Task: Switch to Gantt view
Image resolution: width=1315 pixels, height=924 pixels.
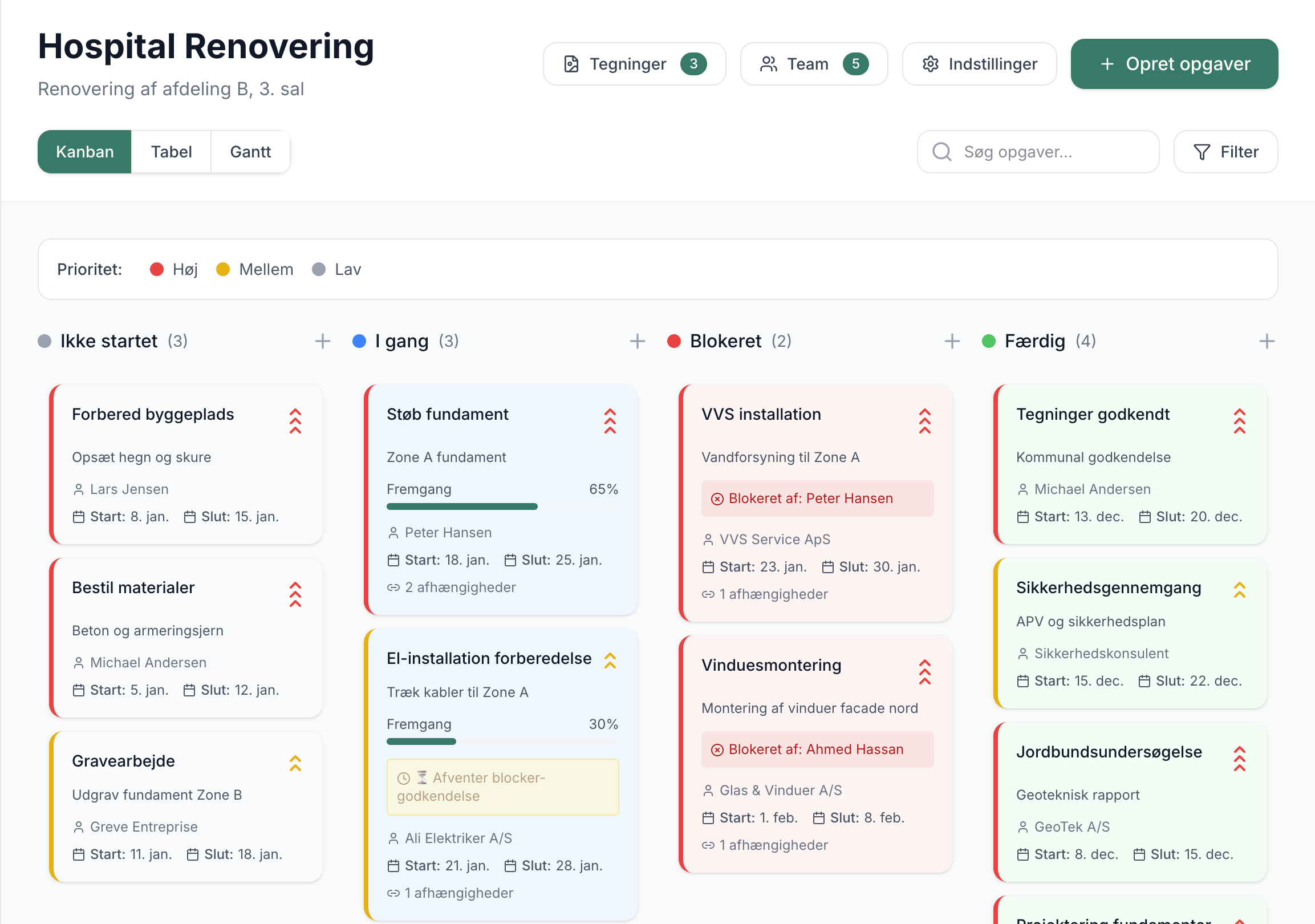Action: pyautogui.click(x=250, y=152)
